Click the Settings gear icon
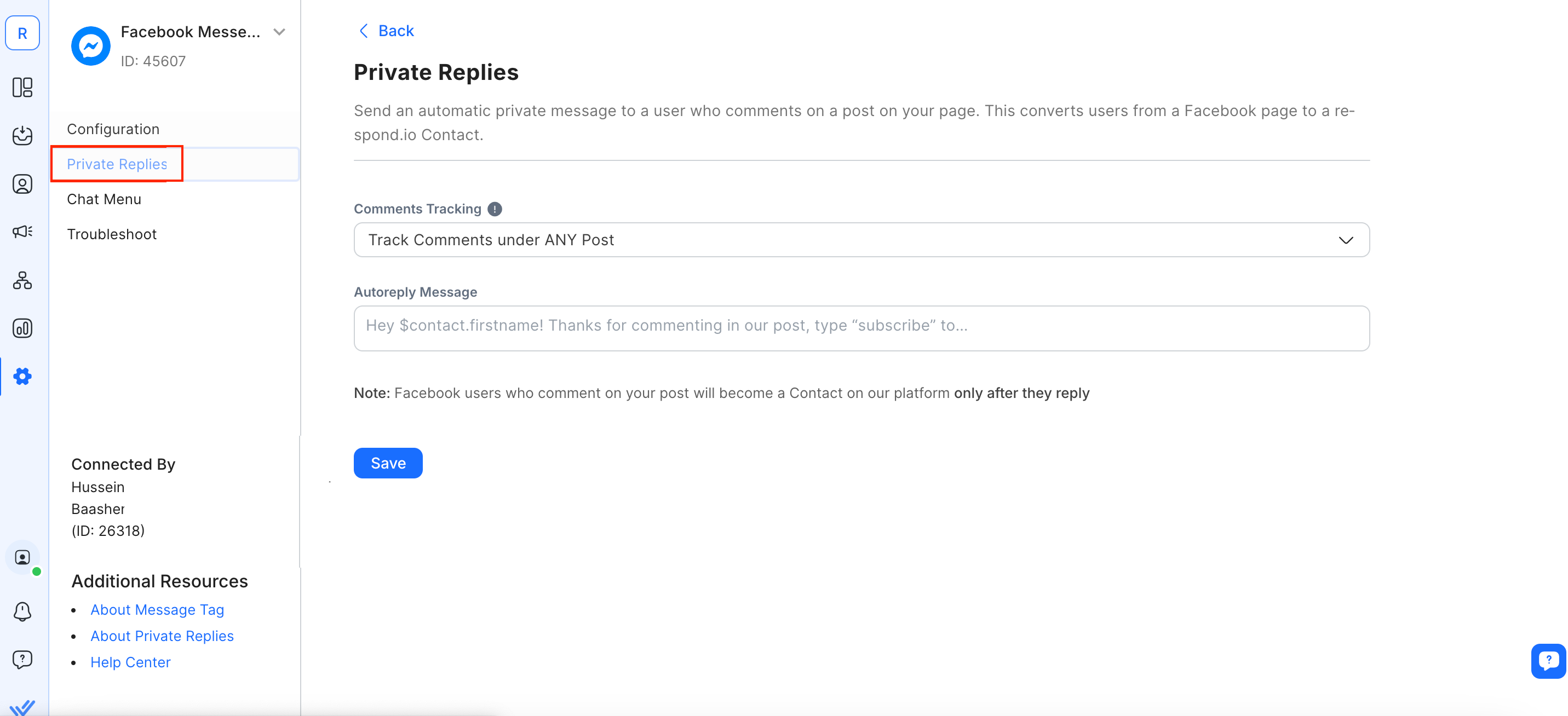The image size is (1568, 716). tap(22, 377)
